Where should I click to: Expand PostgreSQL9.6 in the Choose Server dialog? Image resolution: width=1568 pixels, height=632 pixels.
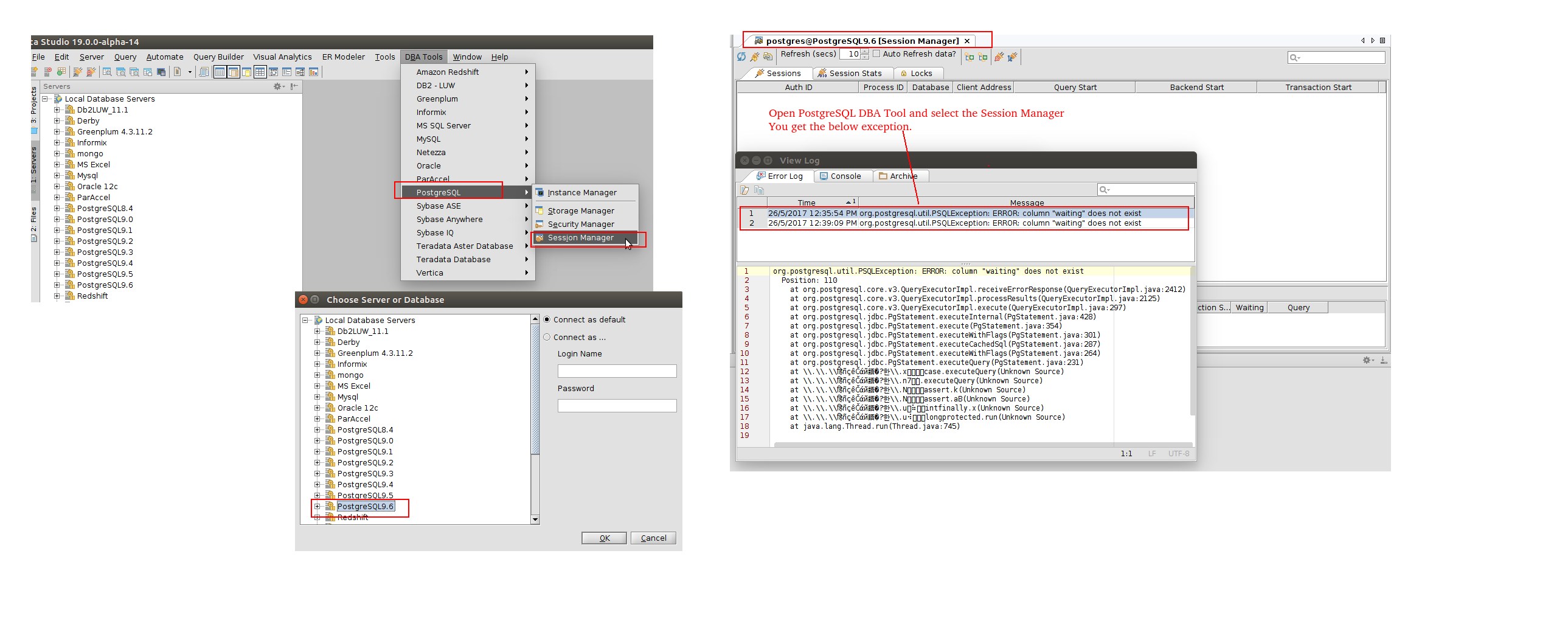[x=317, y=507]
